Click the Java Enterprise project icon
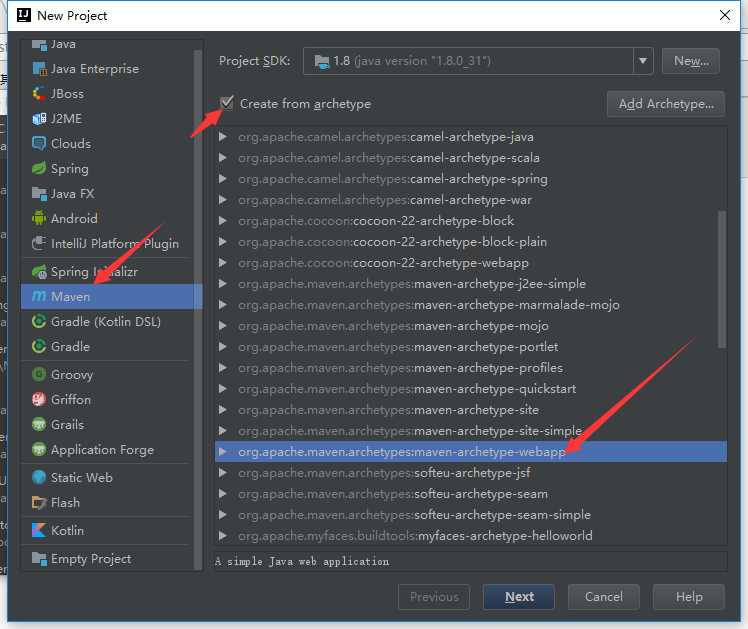Screen dimensions: 748x629 click(x=40, y=69)
